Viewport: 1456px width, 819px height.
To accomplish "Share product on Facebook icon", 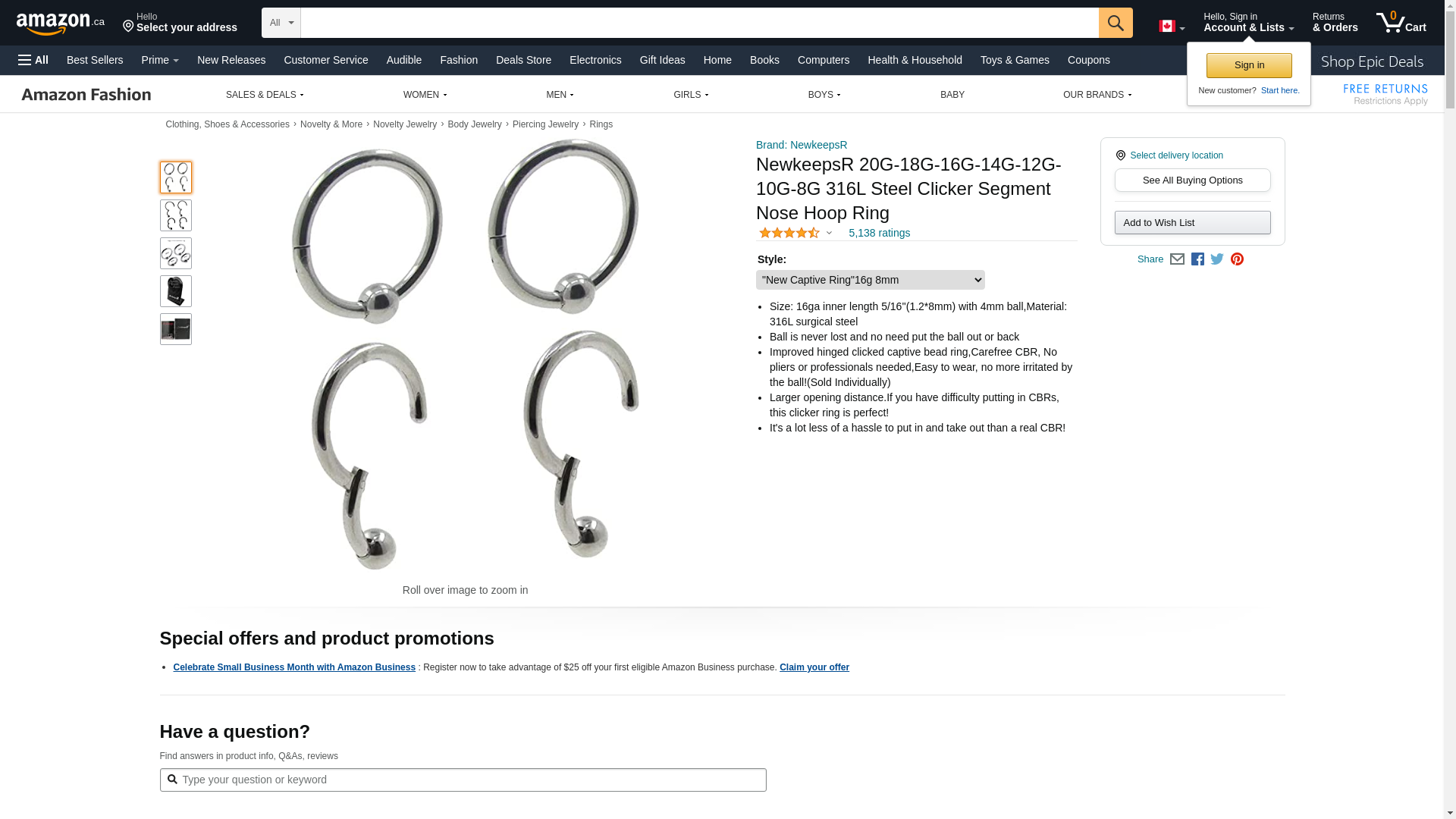I will (1197, 259).
